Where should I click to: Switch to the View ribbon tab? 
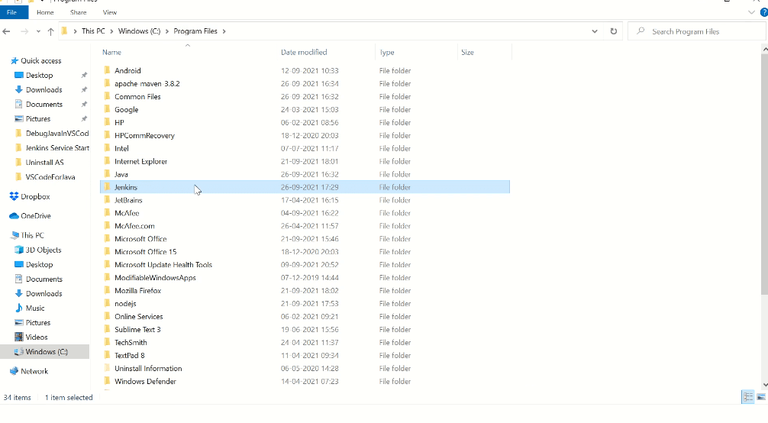(x=110, y=12)
